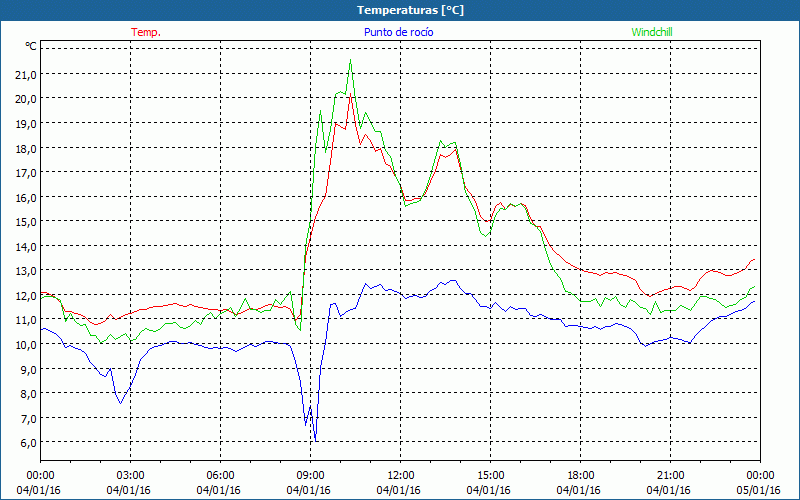Click the 18,0 y-axis value
The image size is (800, 500).
[26, 148]
